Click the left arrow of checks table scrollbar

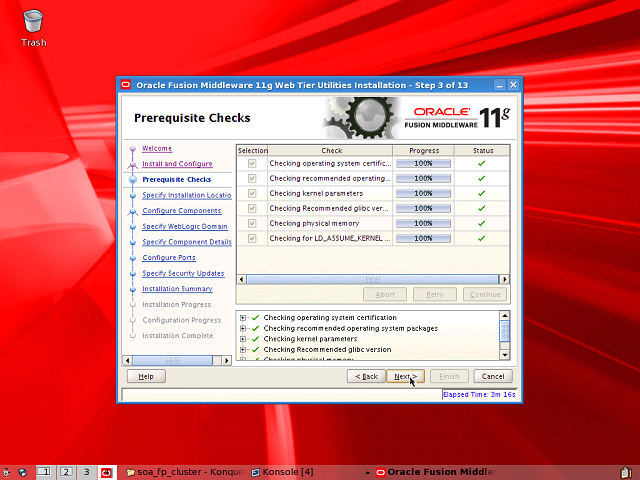[x=241, y=280]
